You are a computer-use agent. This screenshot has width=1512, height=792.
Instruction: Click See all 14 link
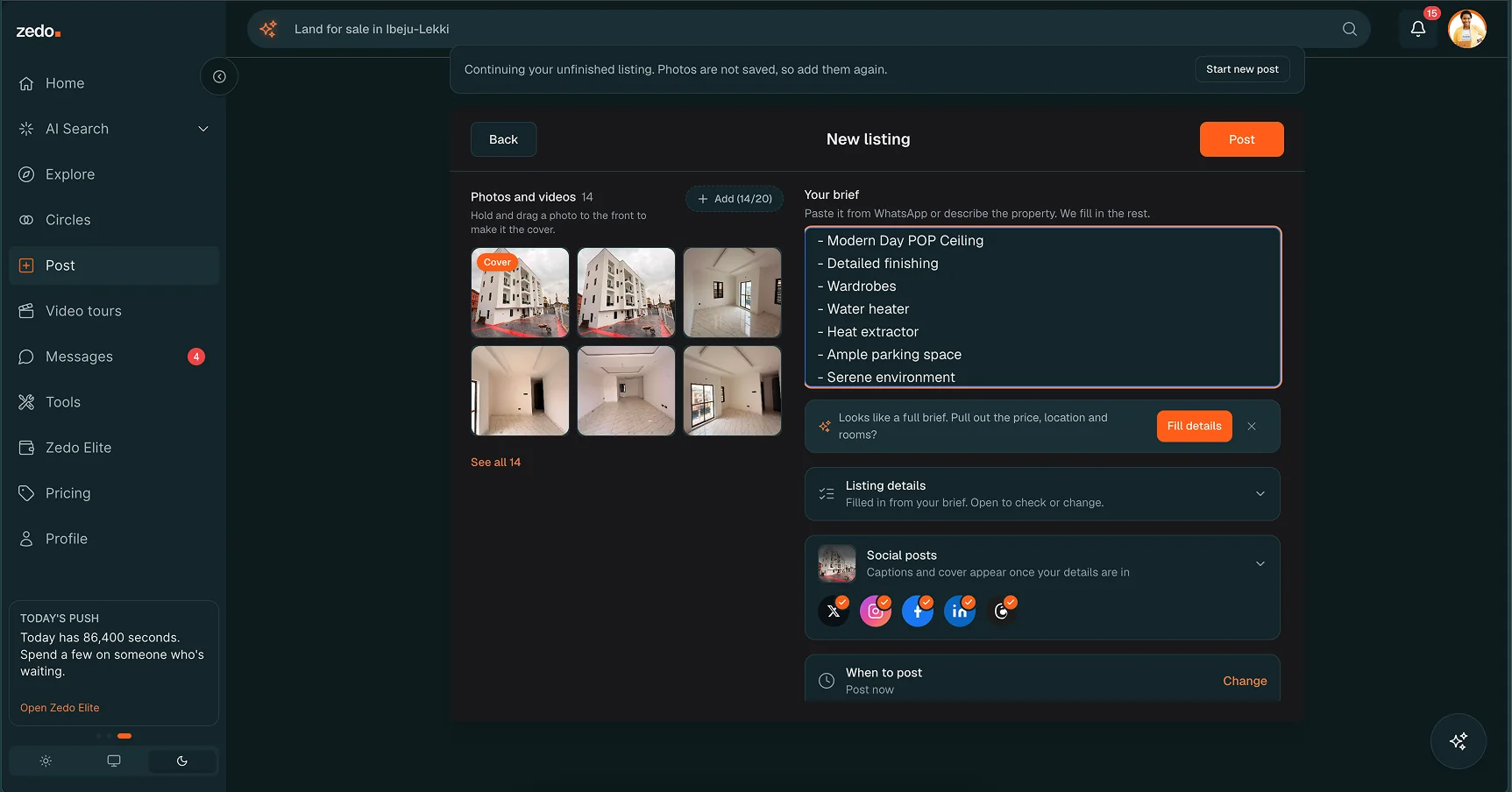tap(495, 462)
